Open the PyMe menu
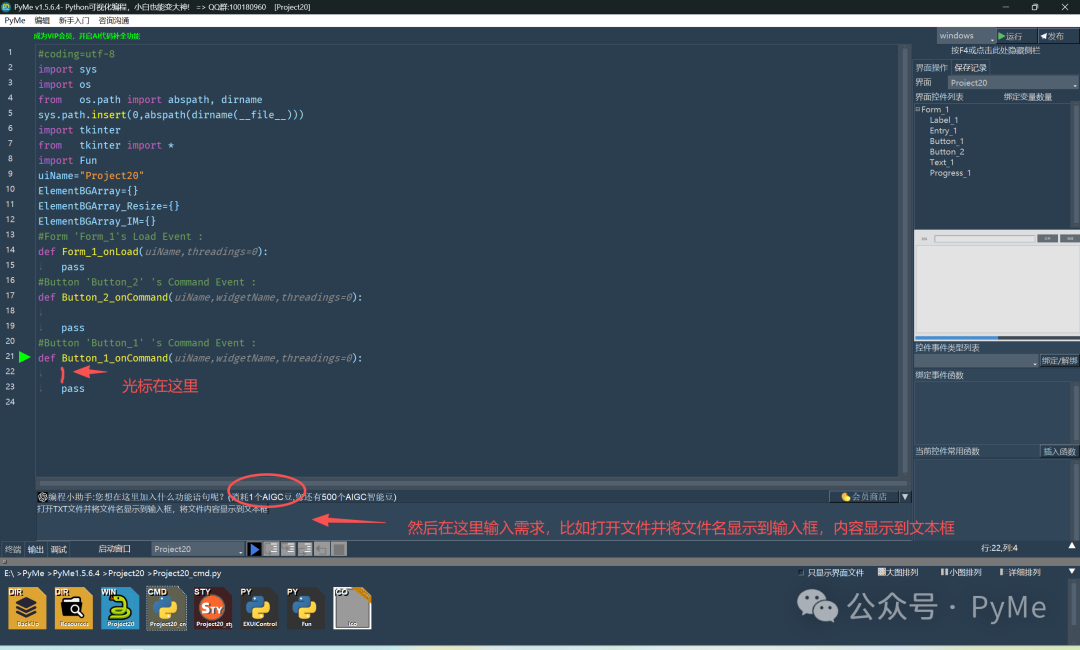 pyautogui.click(x=14, y=21)
